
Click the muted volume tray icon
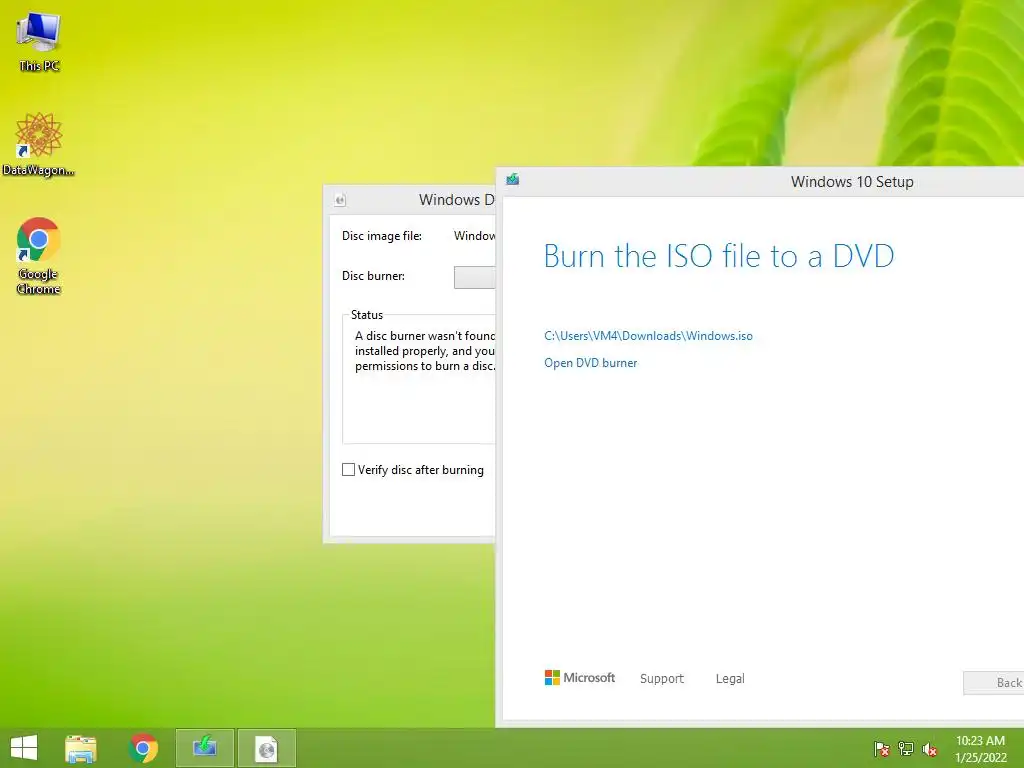[930, 749]
